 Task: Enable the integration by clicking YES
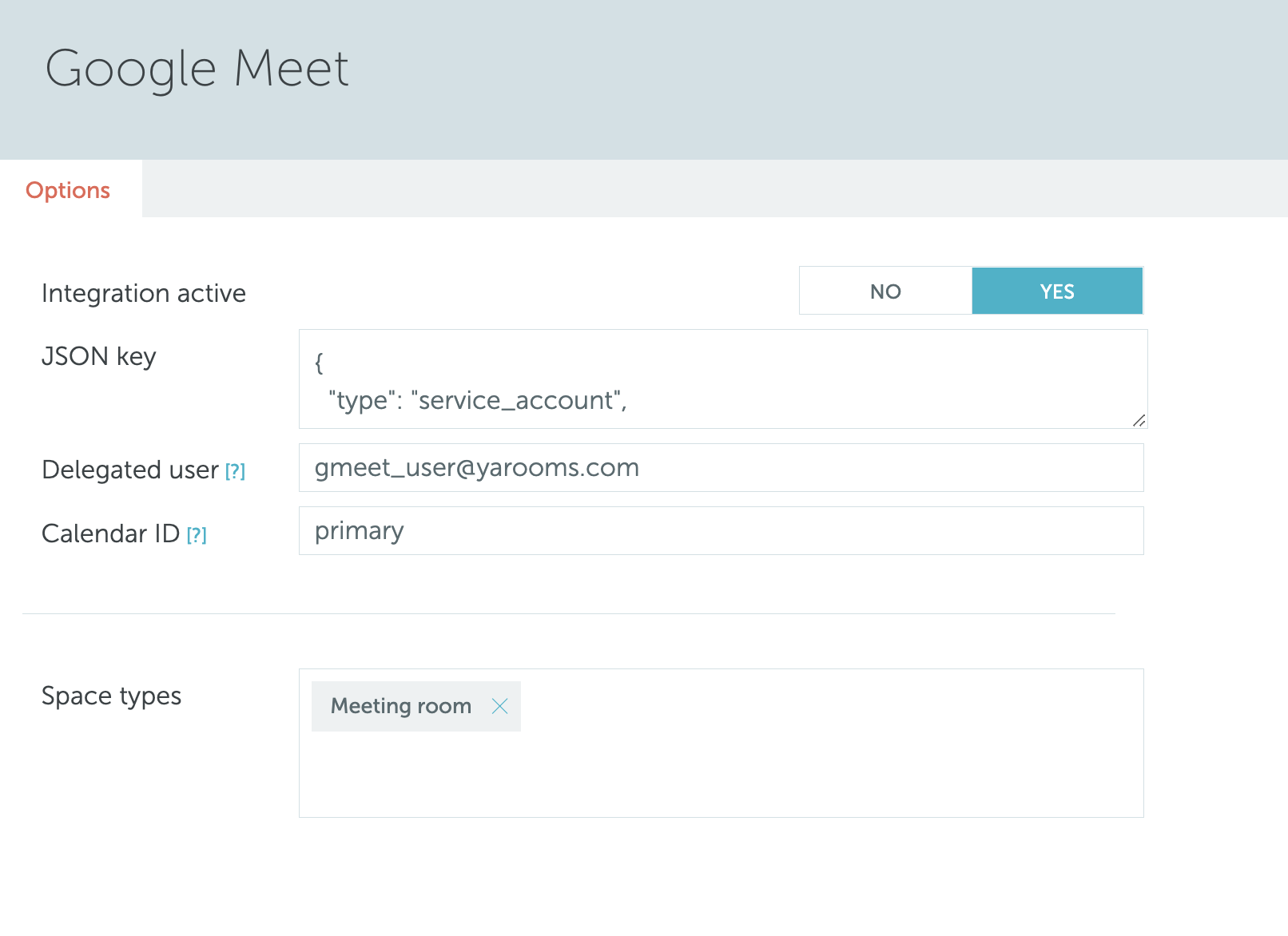1056,291
